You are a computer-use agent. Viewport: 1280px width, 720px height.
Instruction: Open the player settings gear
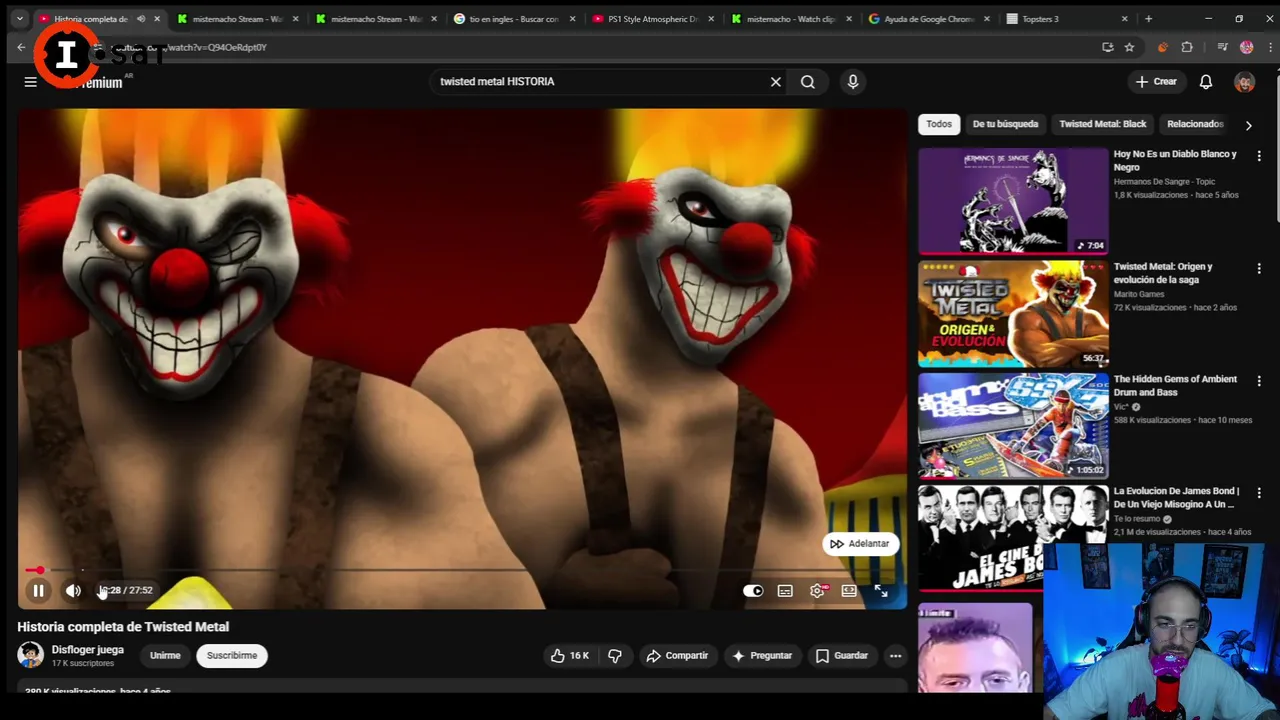[817, 591]
